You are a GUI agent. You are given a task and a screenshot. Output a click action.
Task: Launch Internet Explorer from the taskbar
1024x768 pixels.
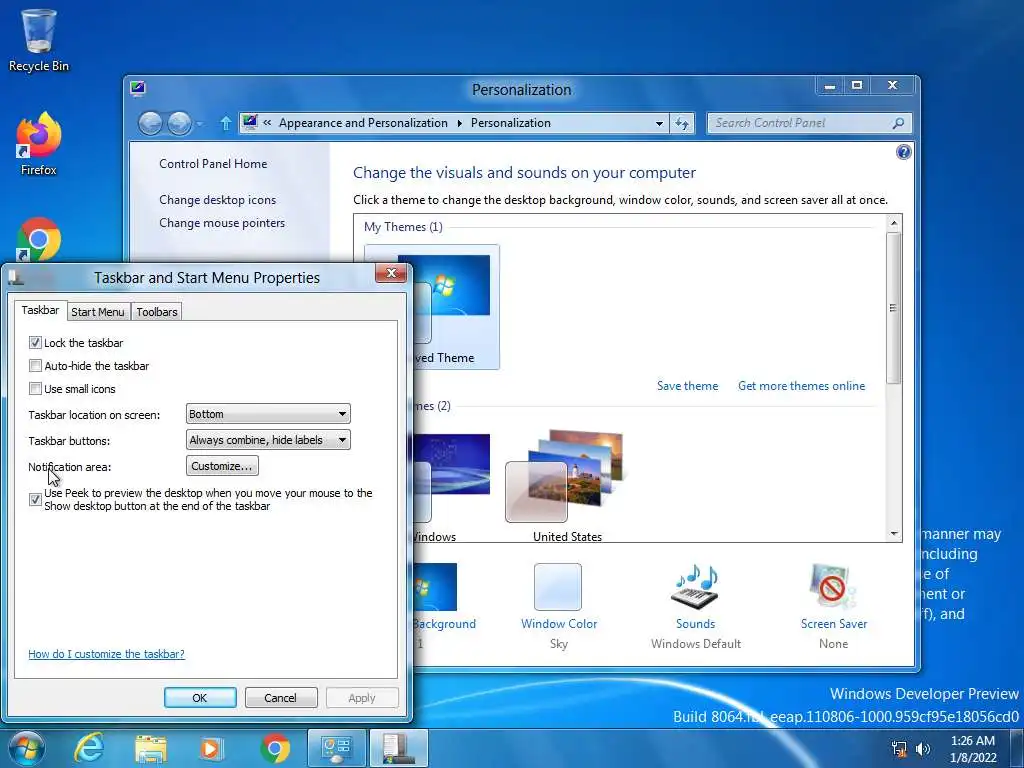pyautogui.click(x=89, y=748)
